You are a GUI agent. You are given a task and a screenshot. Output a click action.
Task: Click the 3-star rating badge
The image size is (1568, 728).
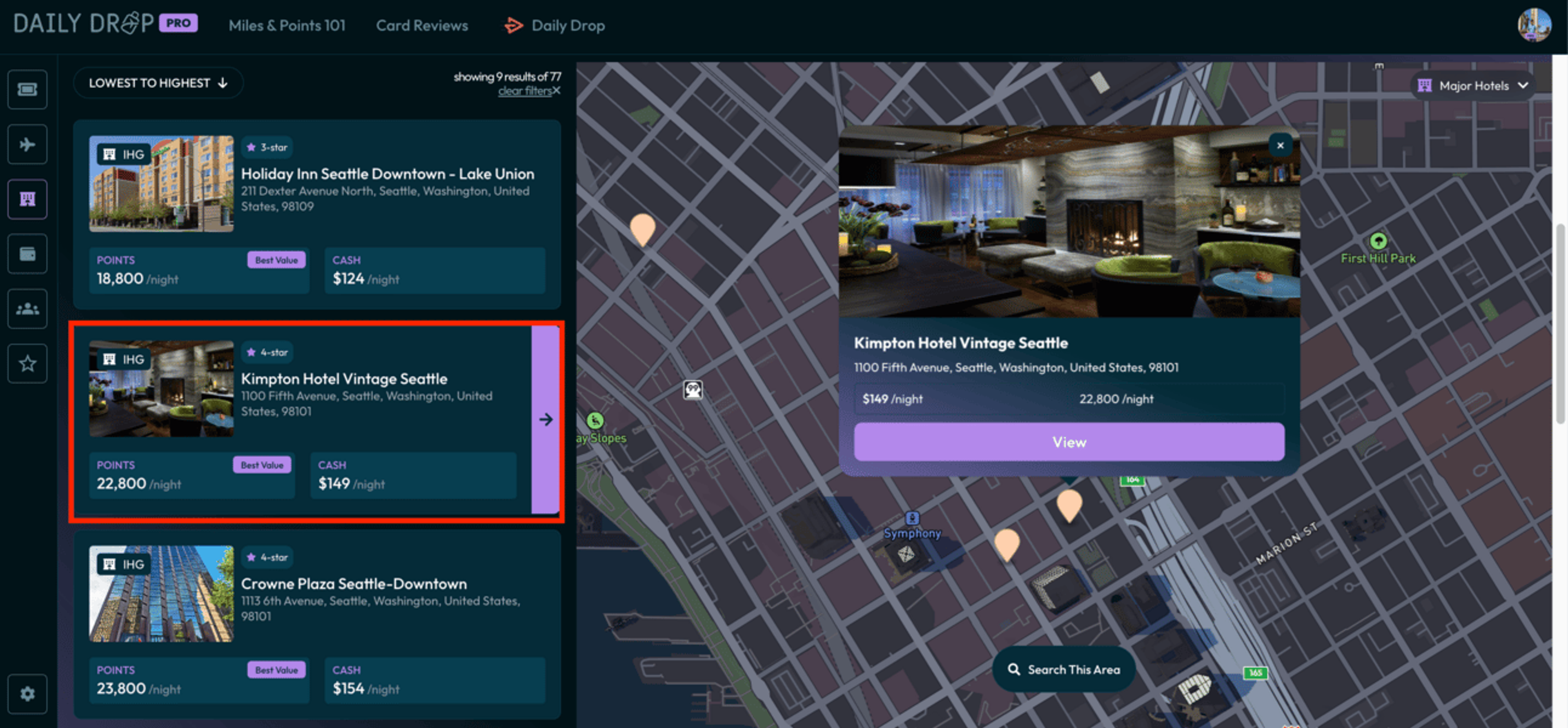(x=267, y=147)
